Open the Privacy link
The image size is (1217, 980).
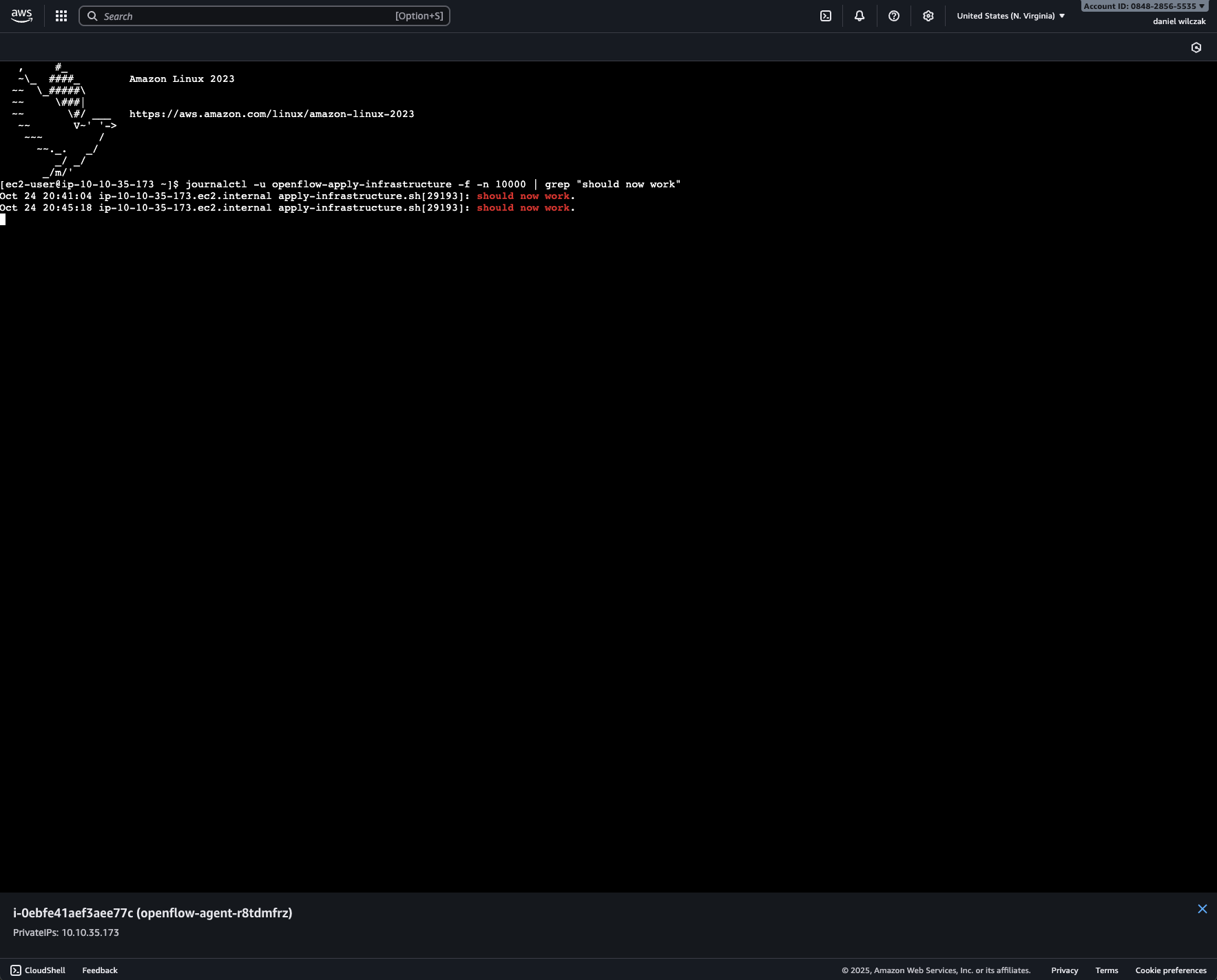(1064, 970)
